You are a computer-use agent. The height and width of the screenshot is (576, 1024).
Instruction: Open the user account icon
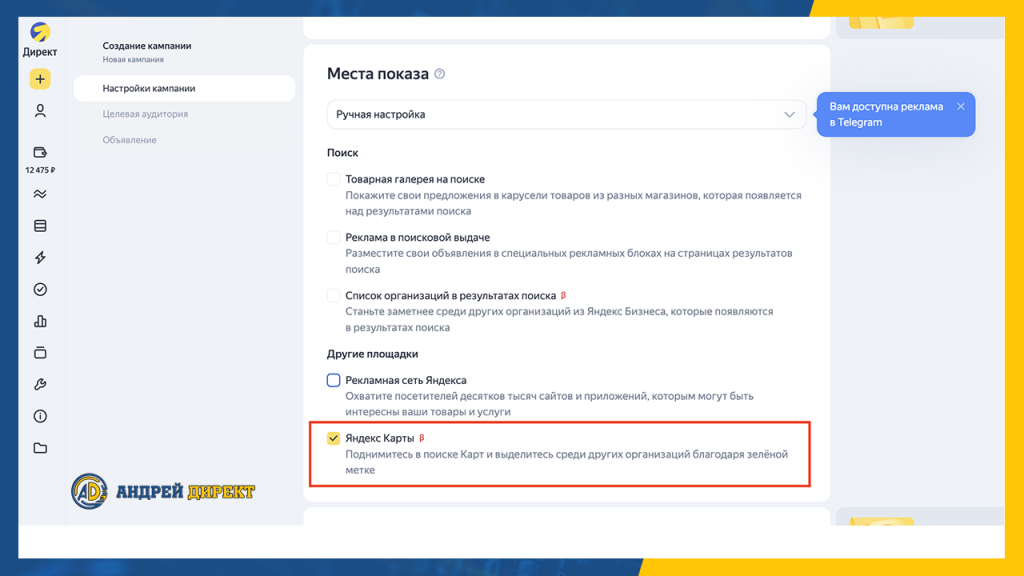[40, 111]
